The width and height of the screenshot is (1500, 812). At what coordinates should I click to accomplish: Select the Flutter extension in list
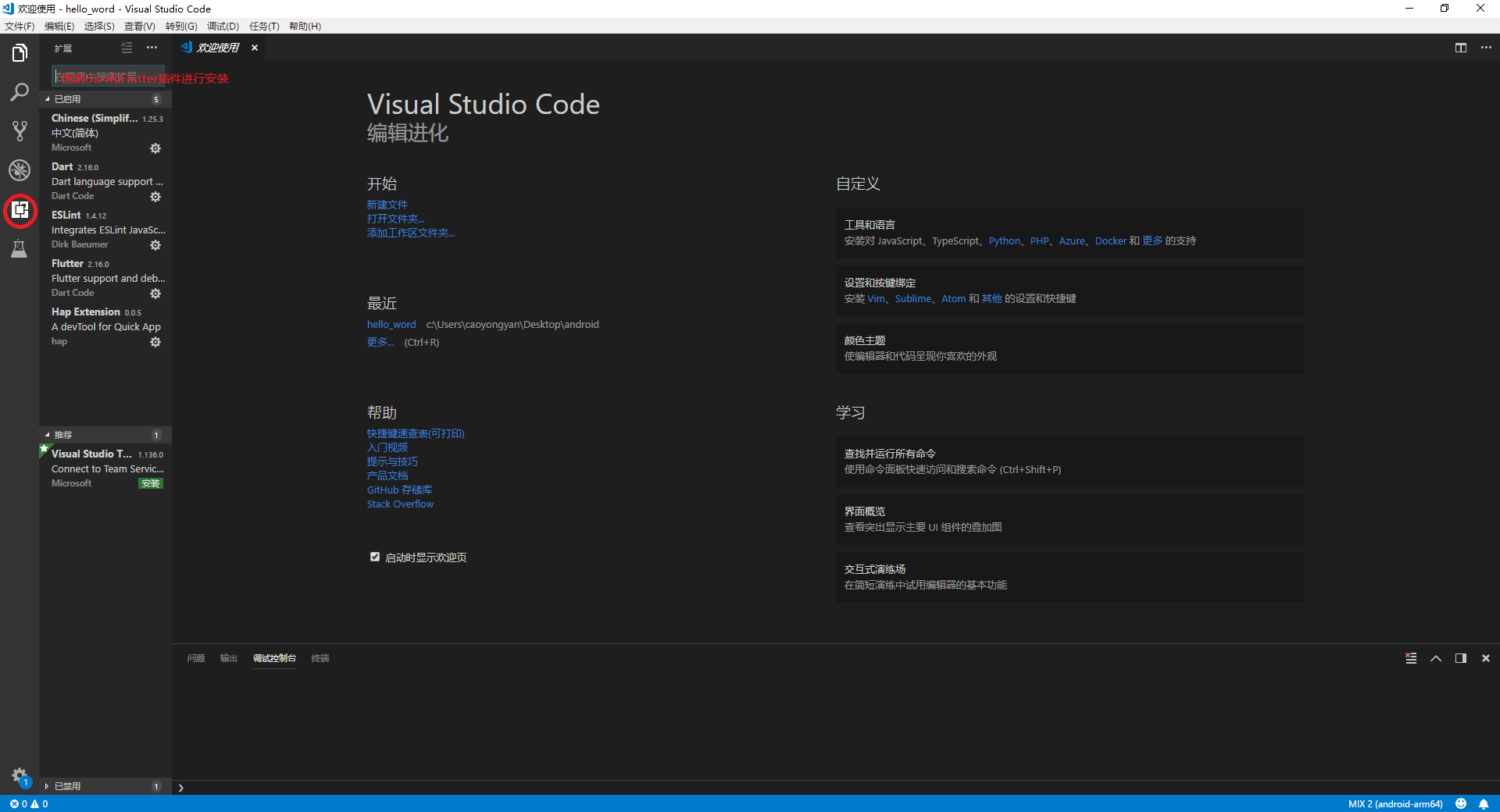point(105,278)
